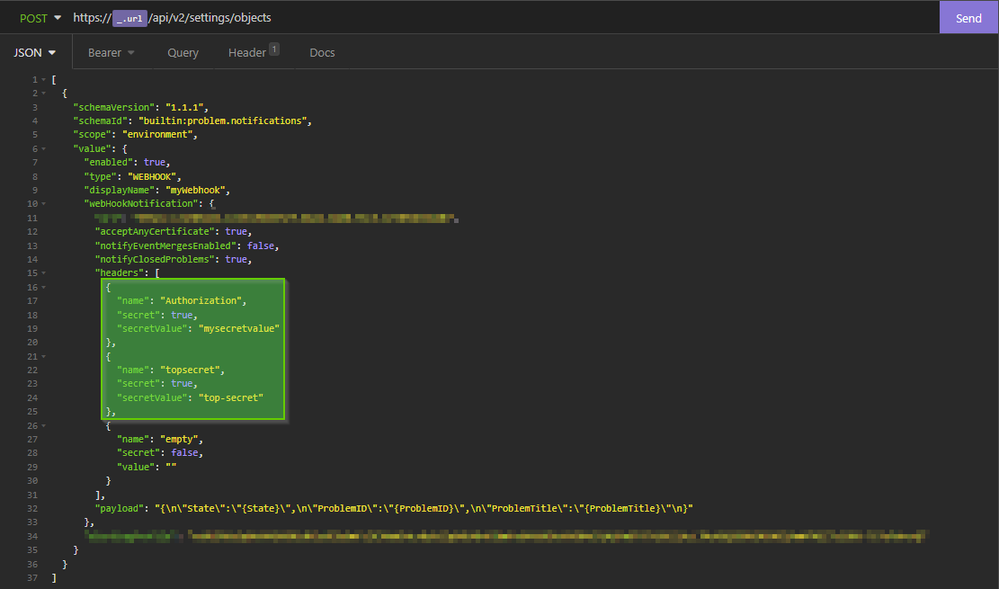The height and width of the screenshot is (589, 999).
Task: Collapse the empty header object on line 26
Action: tap(43, 425)
